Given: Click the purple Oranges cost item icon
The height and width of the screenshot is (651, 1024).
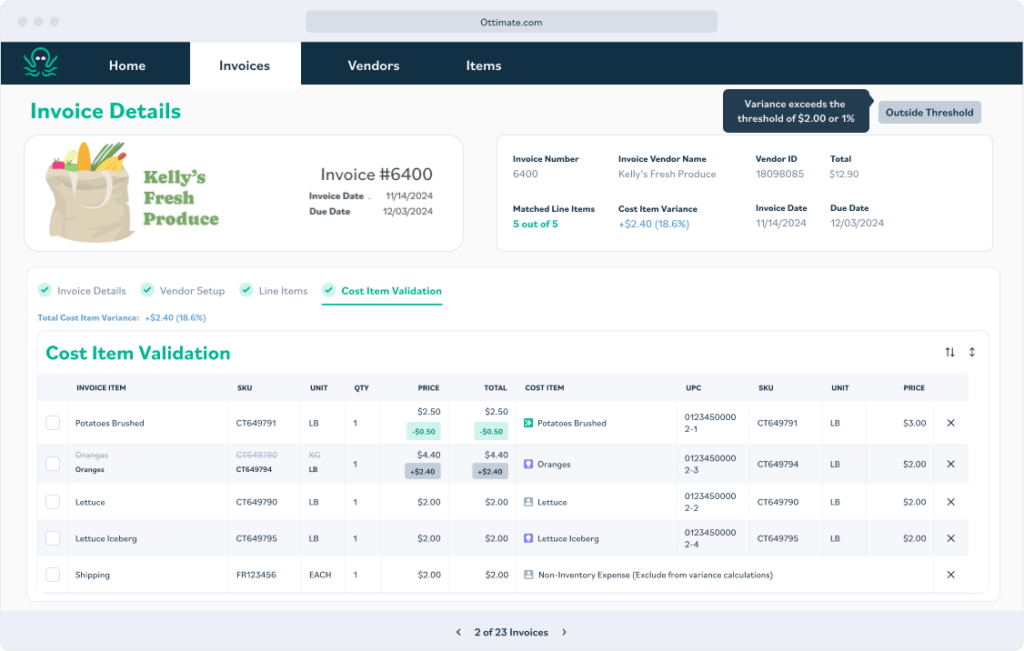Looking at the screenshot, I should (528, 464).
